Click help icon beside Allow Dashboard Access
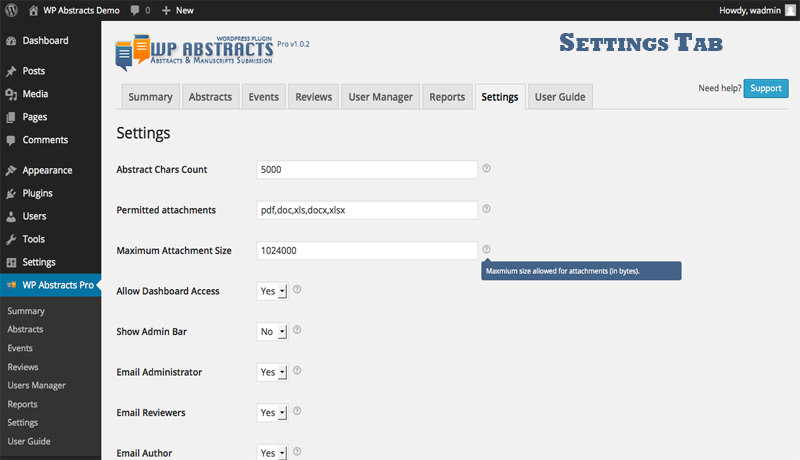The width and height of the screenshot is (800, 460). 297,289
